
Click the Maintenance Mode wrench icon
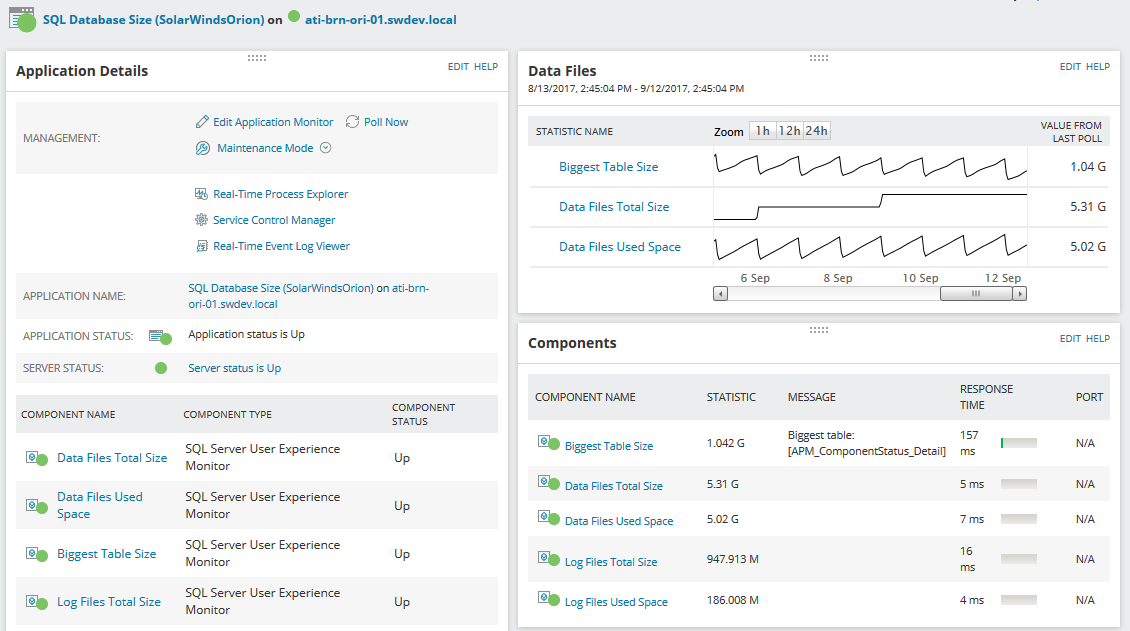point(202,148)
